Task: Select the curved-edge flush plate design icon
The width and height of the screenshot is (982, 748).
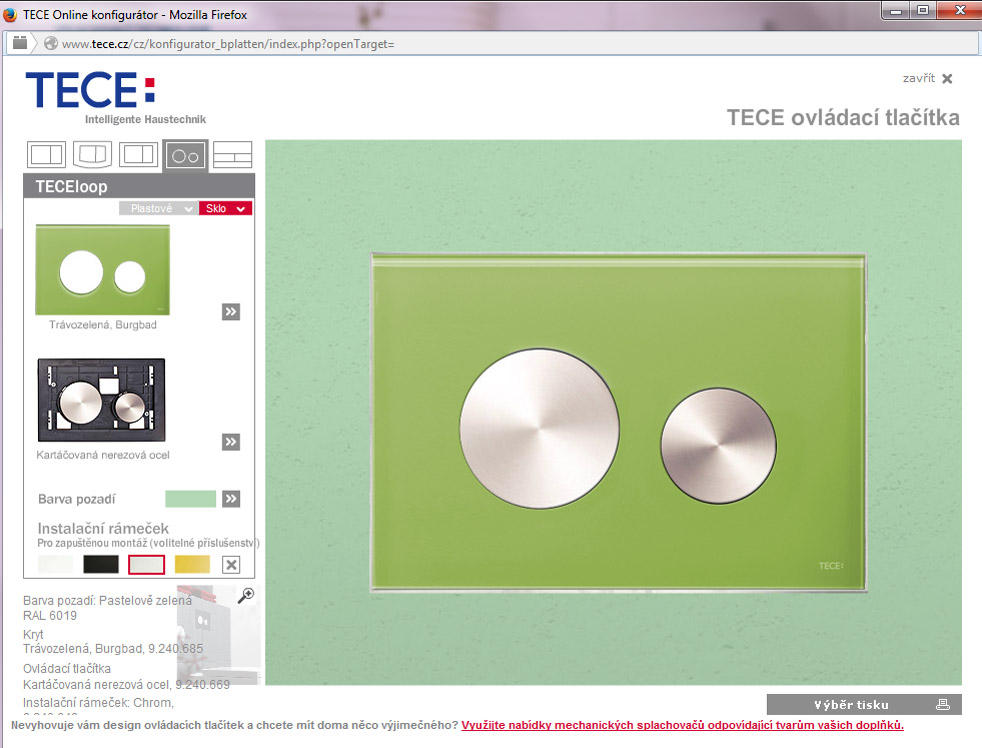Action: 92,155
